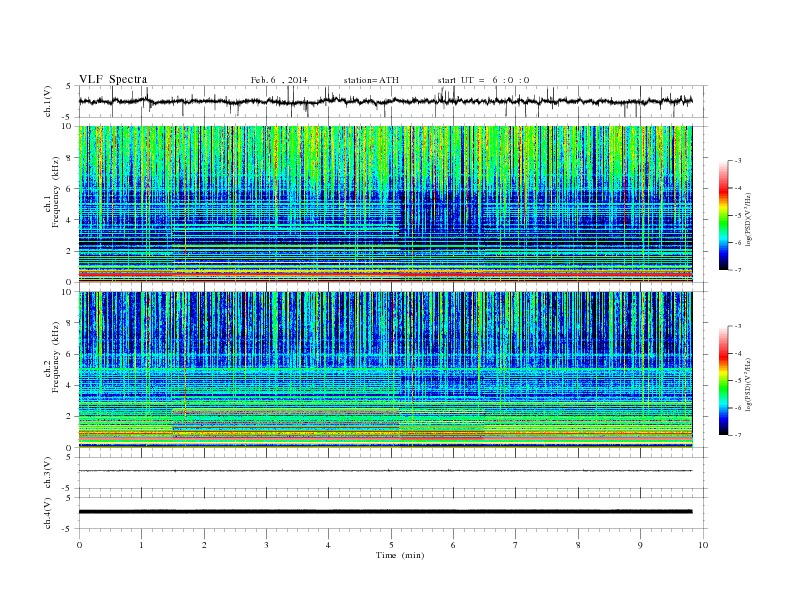The width and height of the screenshot is (792, 612).
Task: Click the ch.2 spectrogram panel
Action: click(x=385, y=369)
